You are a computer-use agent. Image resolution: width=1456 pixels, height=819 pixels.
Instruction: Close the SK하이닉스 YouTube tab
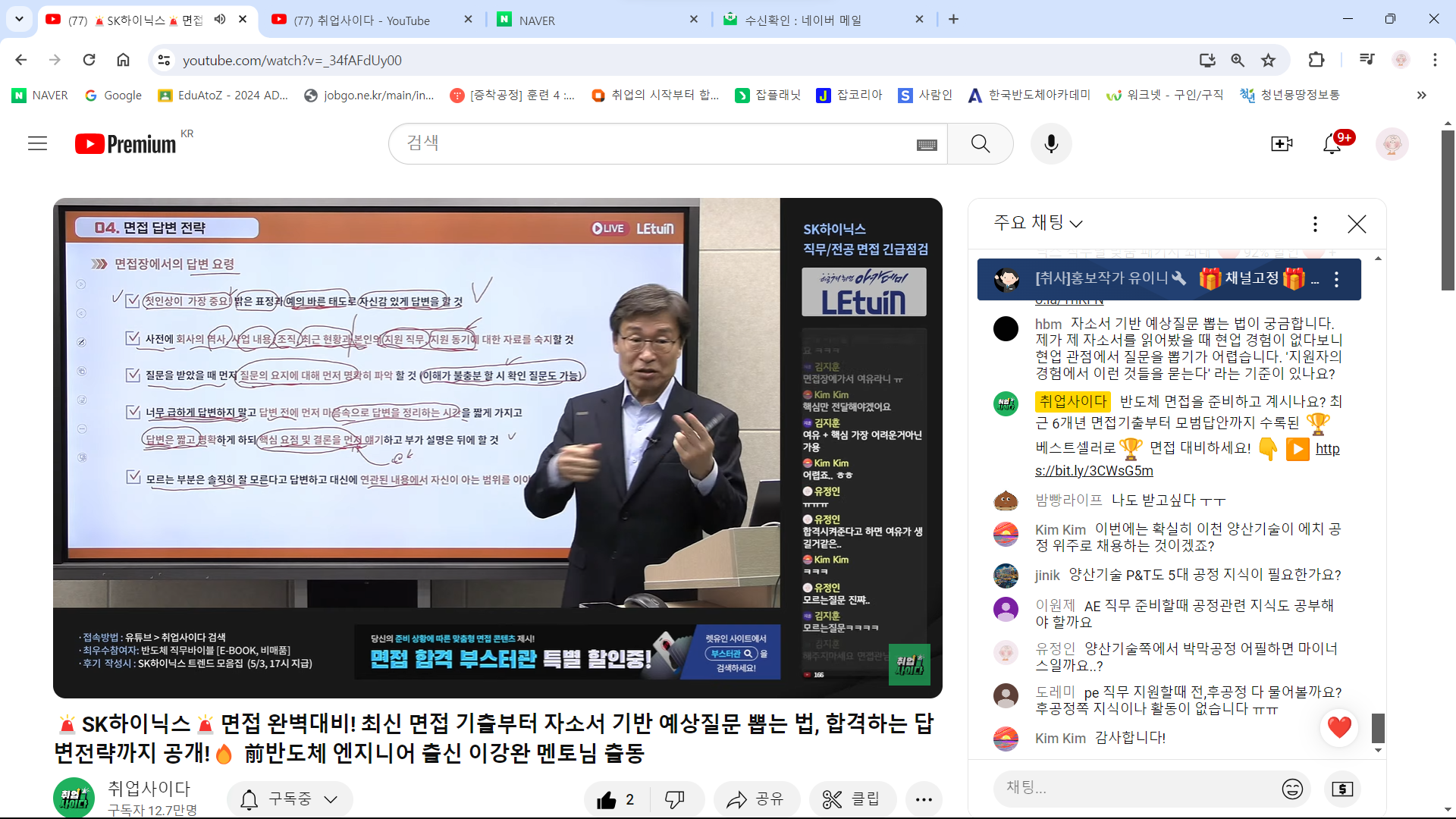coord(243,19)
